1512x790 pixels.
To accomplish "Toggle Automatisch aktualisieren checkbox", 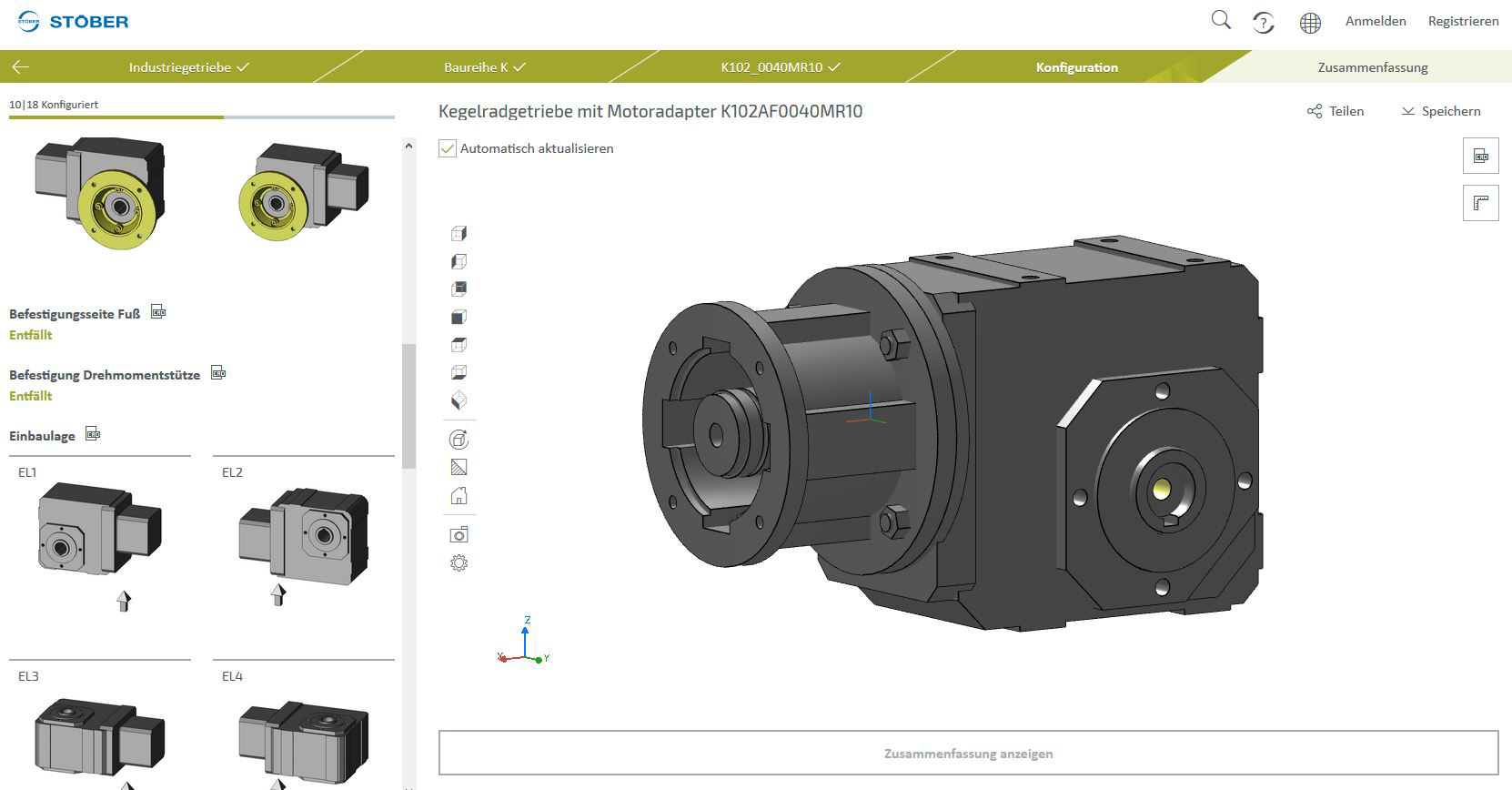I will tap(448, 148).
